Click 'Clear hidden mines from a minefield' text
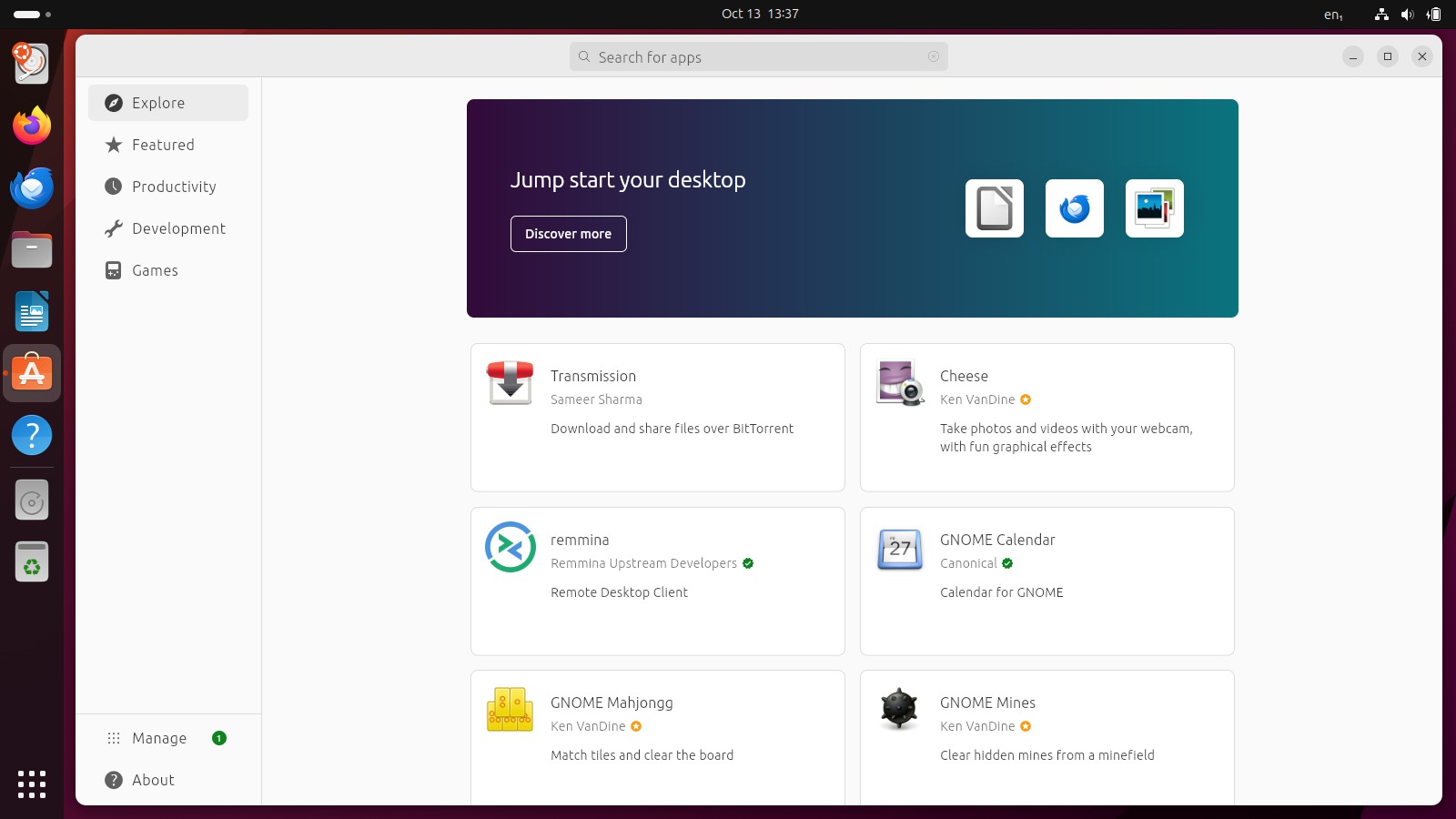The image size is (1456, 819). (x=1046, y=755)
